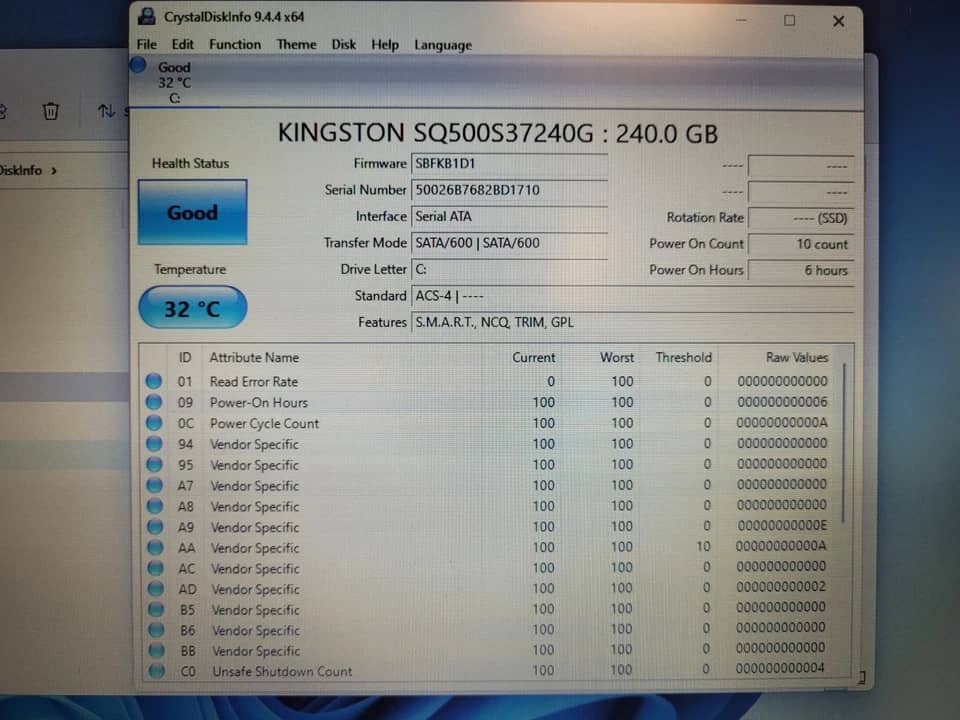Click raw value 00000000000E in row A9
This screenshot has height=720, width=960.
coord(782,525)
